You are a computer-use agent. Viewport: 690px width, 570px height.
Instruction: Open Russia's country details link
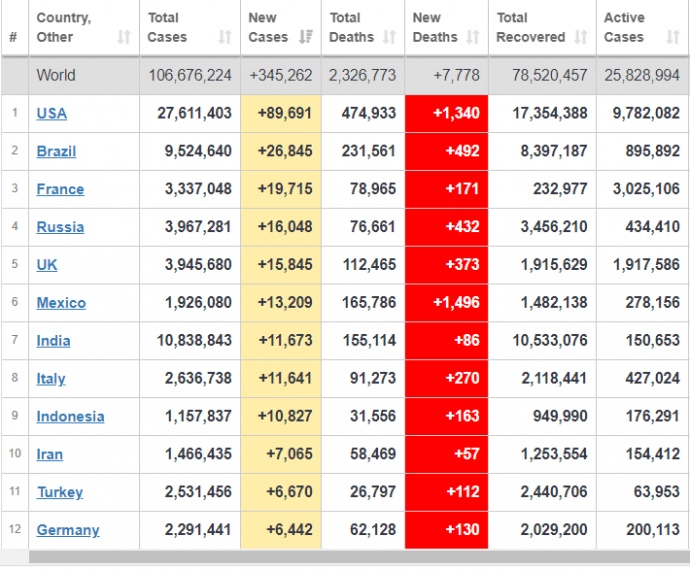pos(60,227)
